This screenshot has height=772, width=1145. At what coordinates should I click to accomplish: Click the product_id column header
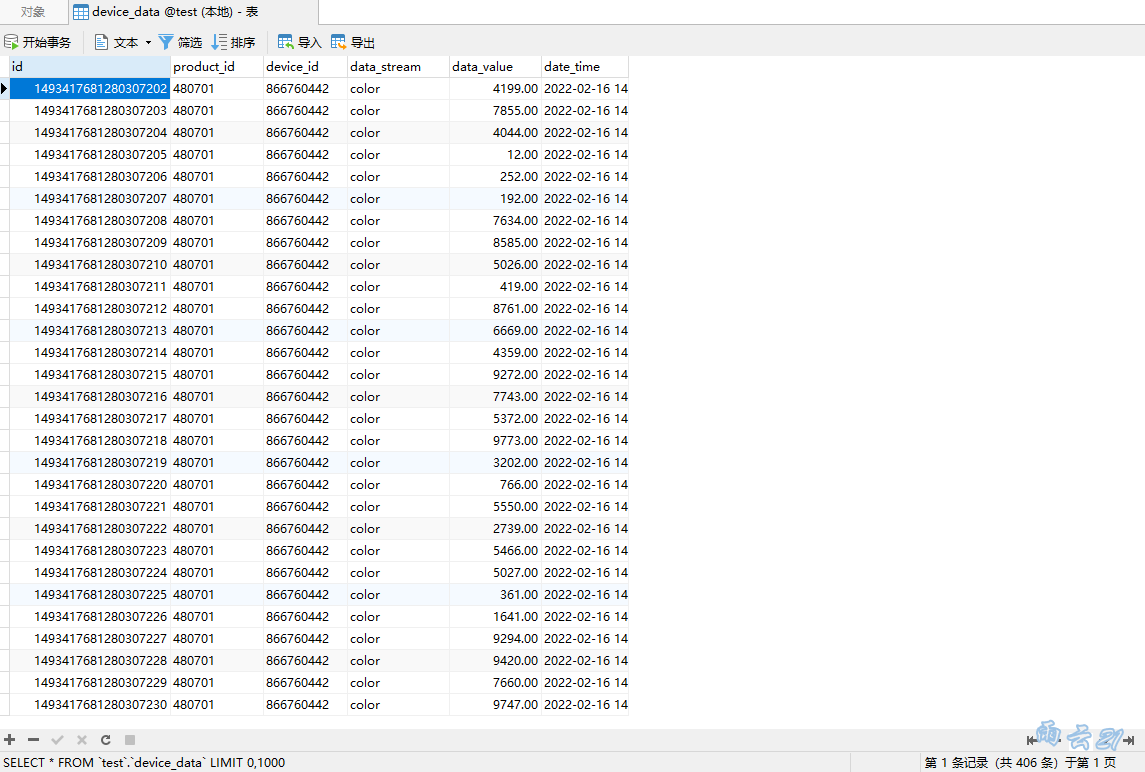pos(216,66)
